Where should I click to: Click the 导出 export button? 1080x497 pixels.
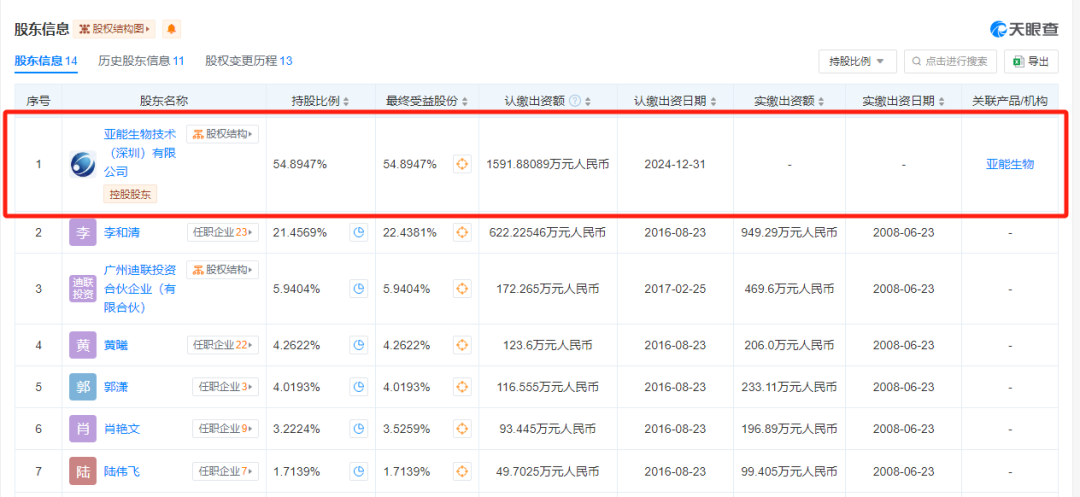pyautogui.click(x=1031, y=62)
